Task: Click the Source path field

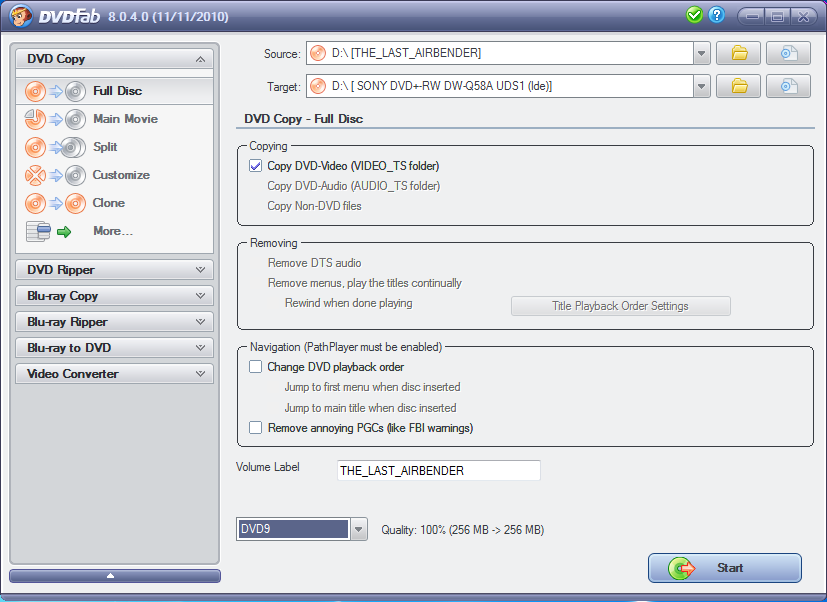Action: 499,53
